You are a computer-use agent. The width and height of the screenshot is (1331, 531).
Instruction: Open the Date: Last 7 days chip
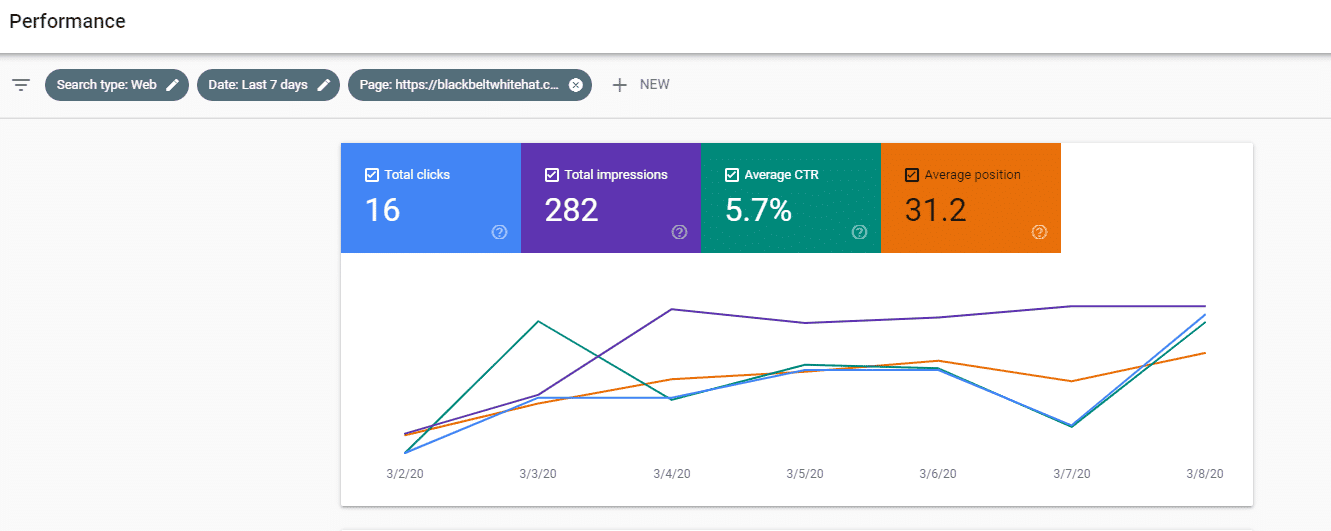pos(268,85)
